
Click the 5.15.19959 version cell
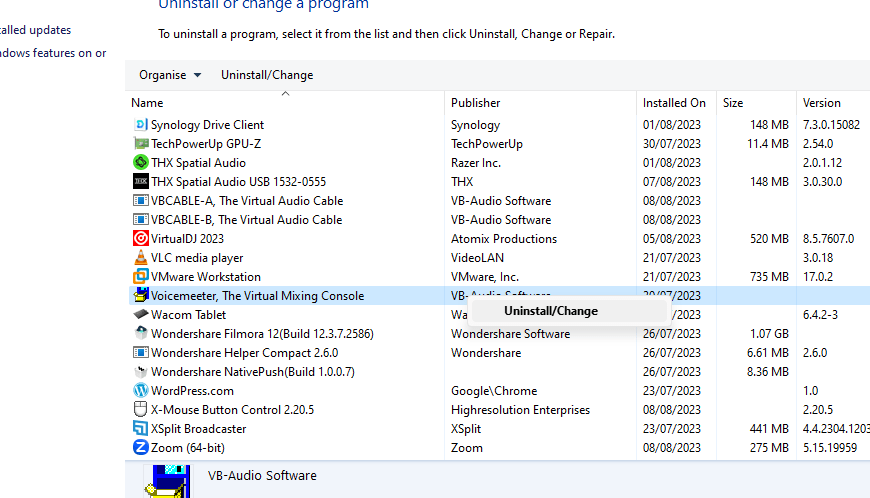(829, 448)
